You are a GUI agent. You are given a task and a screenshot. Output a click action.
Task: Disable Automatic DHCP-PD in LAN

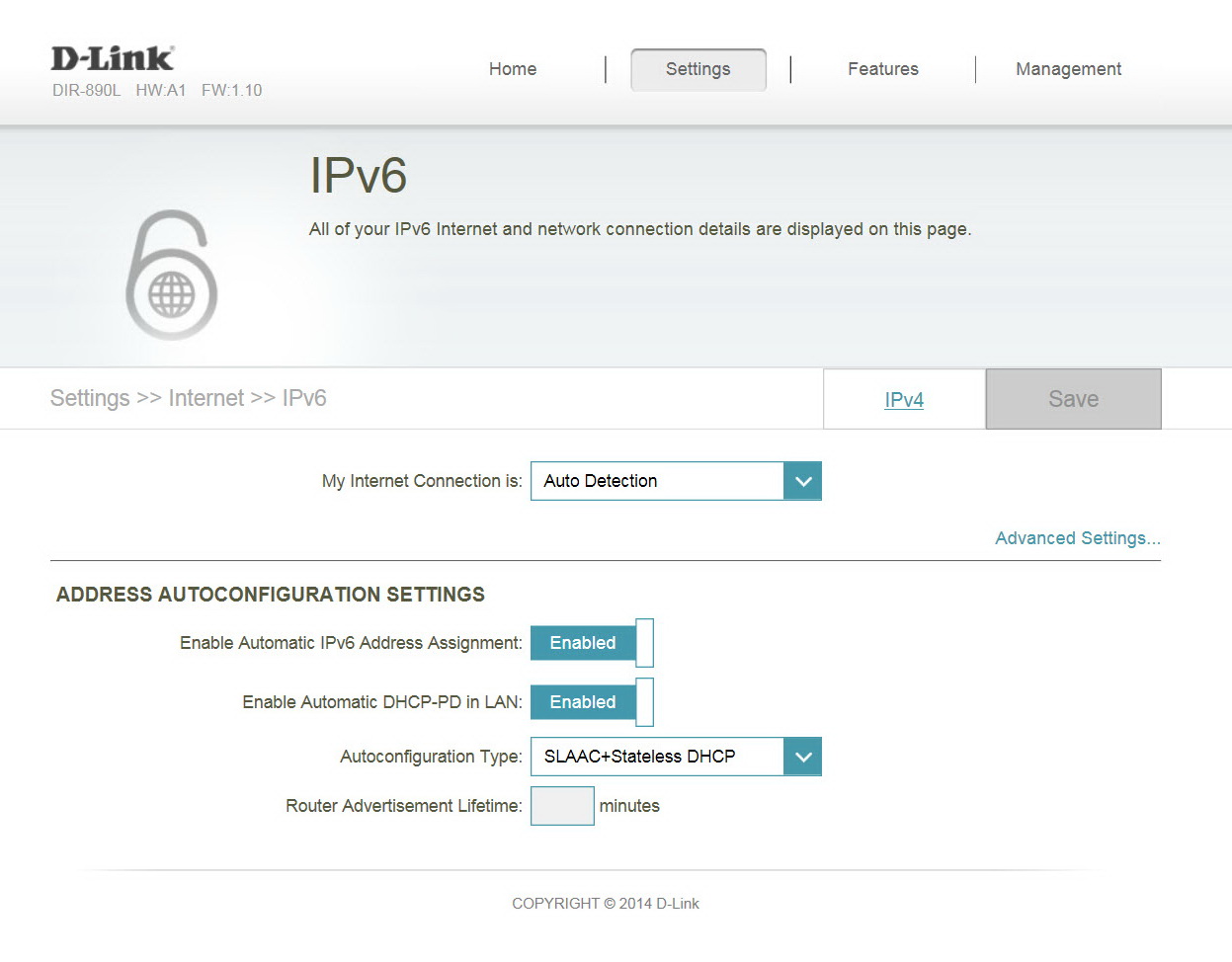(592, 702)
